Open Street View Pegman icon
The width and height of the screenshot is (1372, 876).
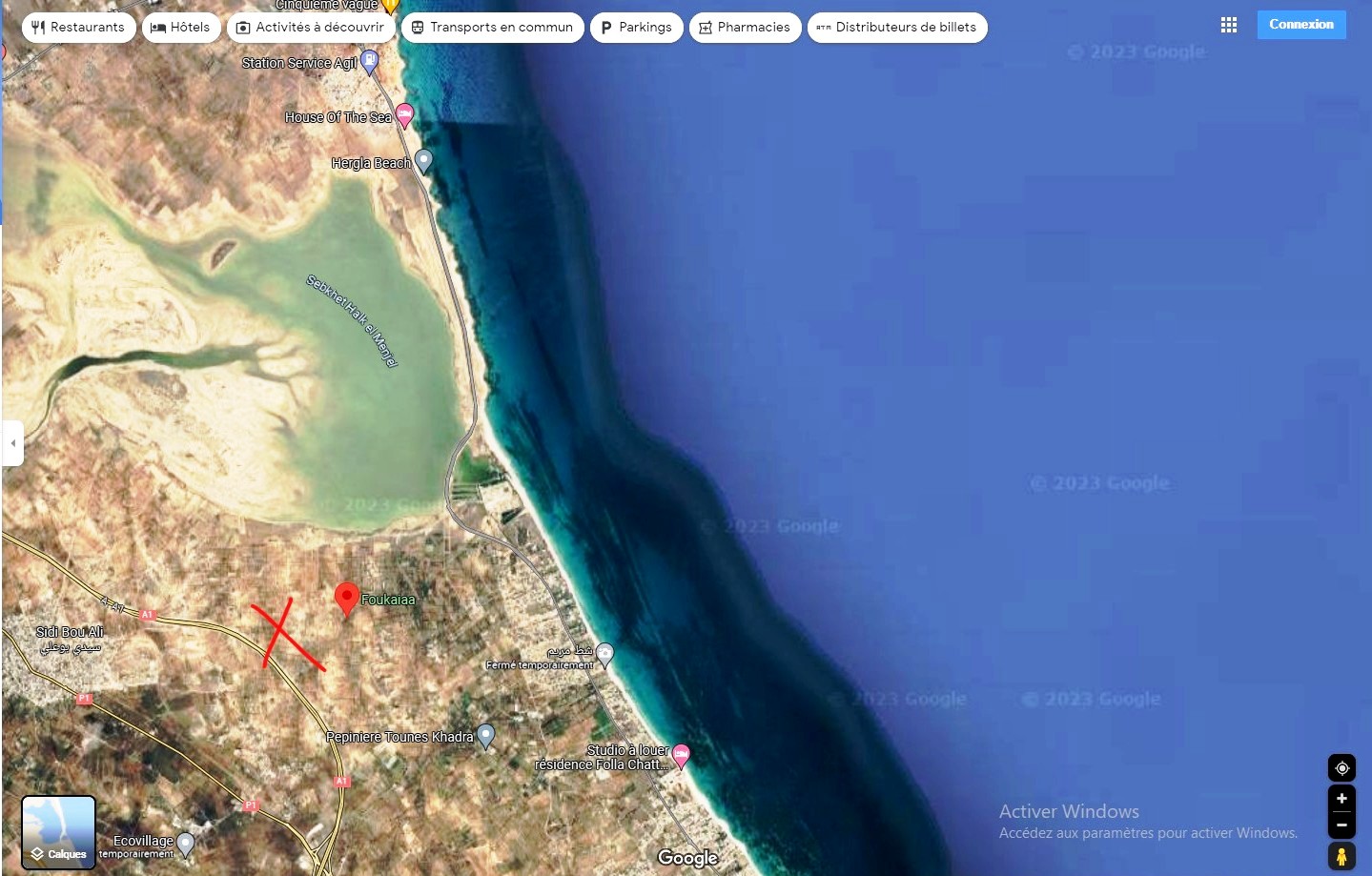[x=1341, y=856]
